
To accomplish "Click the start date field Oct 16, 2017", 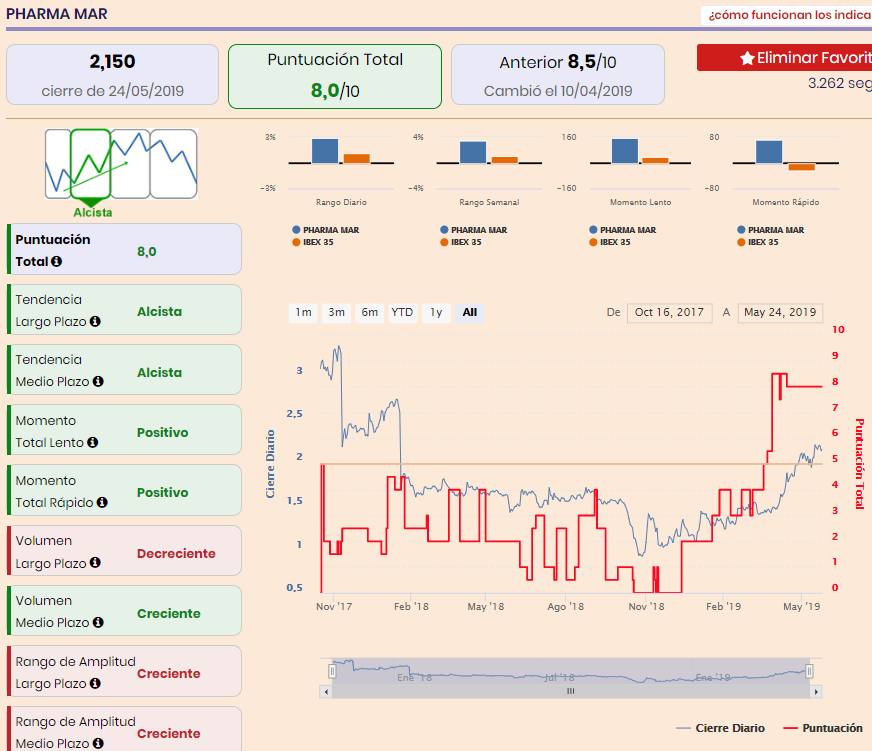I will (x=669, y=313).
